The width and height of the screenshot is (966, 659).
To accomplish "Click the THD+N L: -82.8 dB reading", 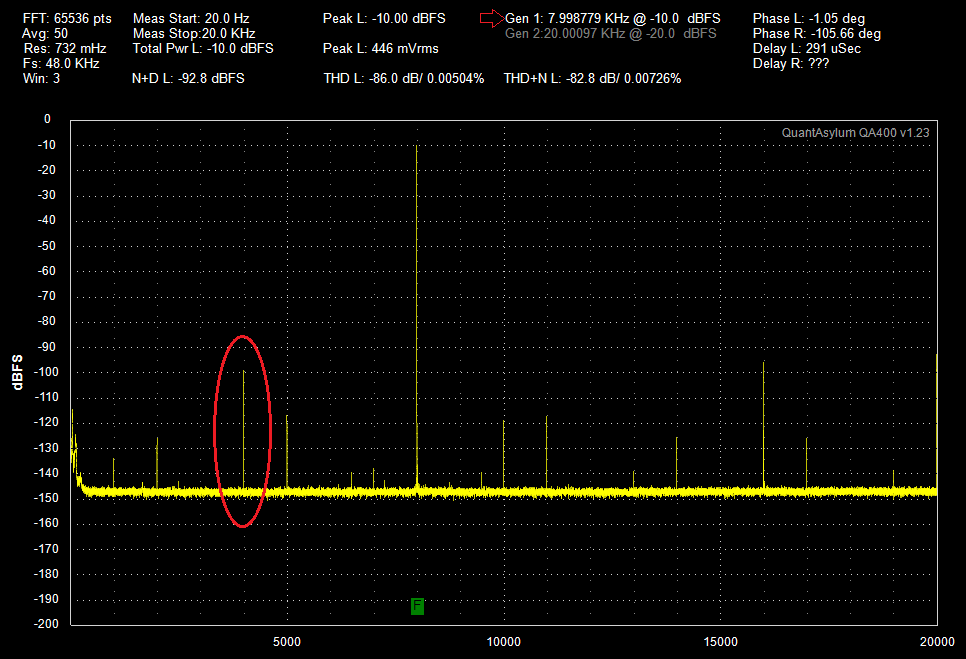I will 592,78.
